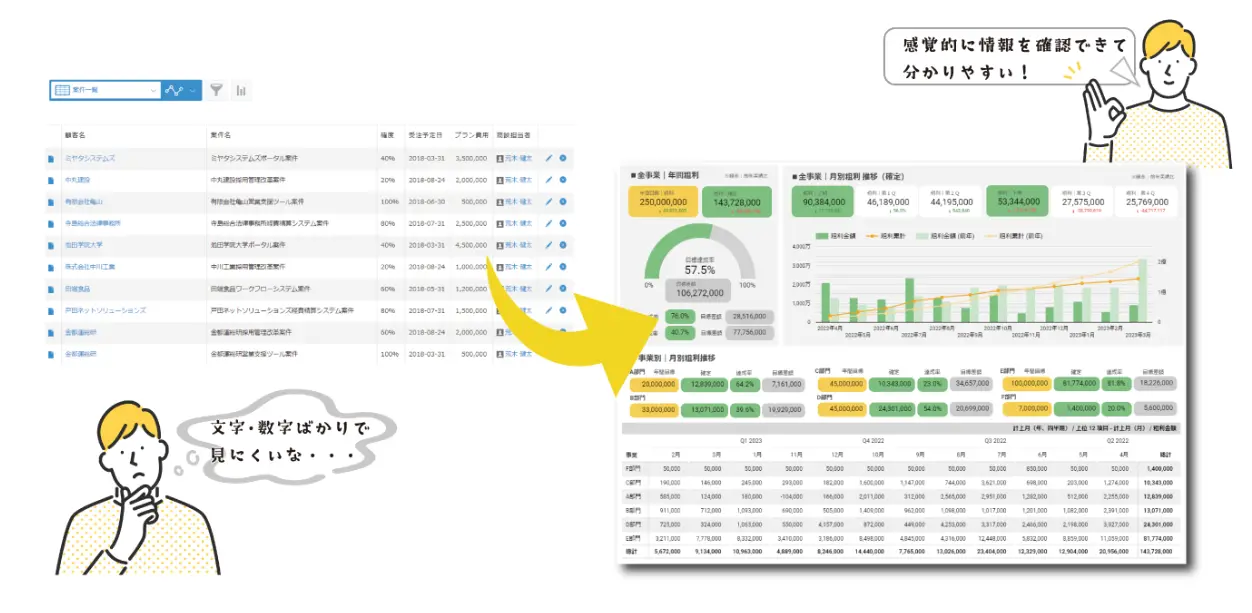
Task: Delete the ミヤタシステムズ record
Action: (x=563, y=158)
